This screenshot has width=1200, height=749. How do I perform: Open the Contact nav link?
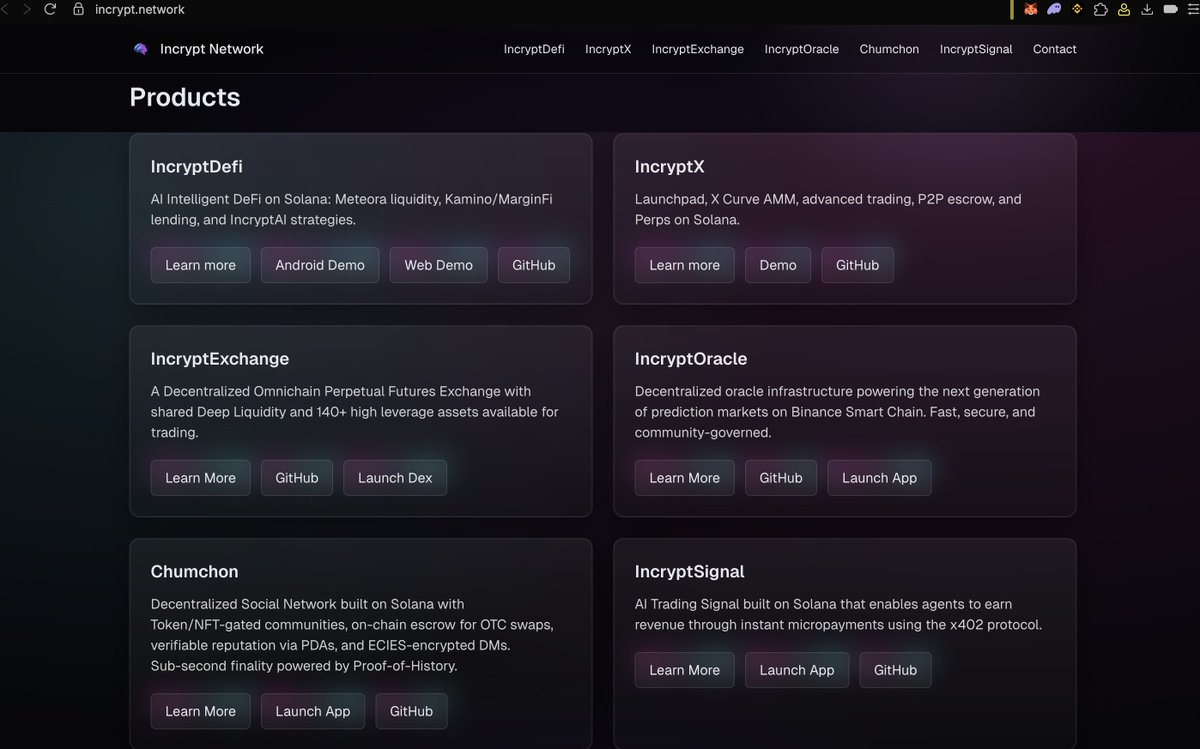[1055, 49]
